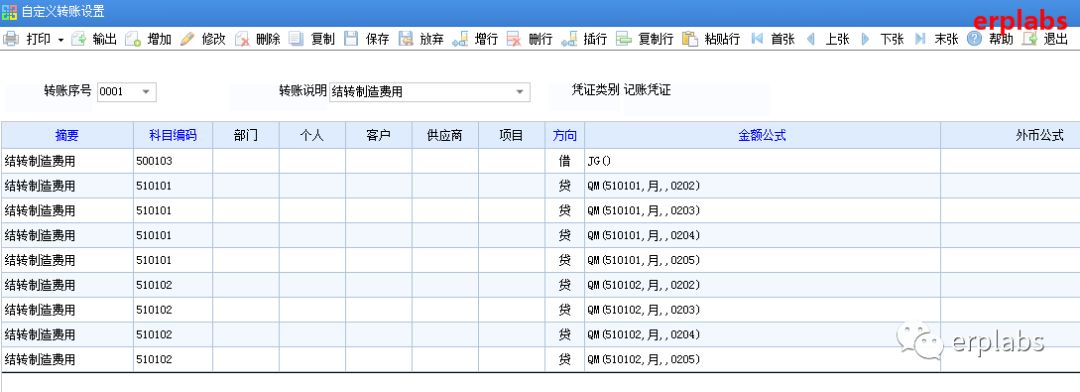Screen dimensions: 1080x392
Task: Click the 保存 toolbar label
Action: pos(377,40)
